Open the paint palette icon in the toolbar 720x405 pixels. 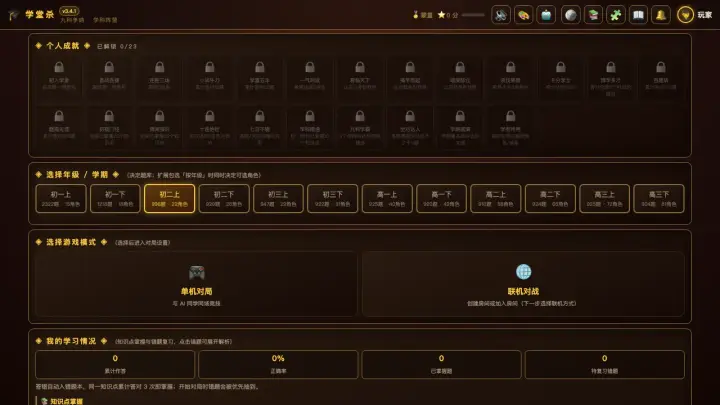[x=523, y=15]
